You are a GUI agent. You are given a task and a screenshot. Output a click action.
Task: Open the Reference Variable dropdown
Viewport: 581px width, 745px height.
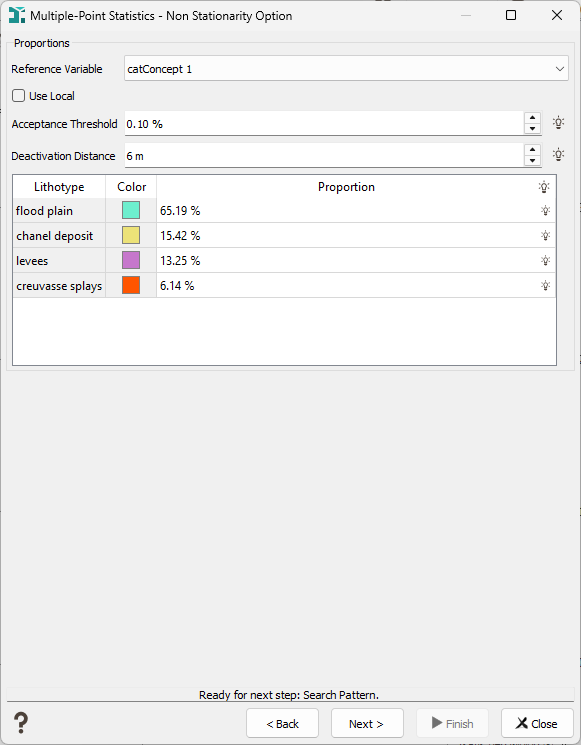pos(346,68)
